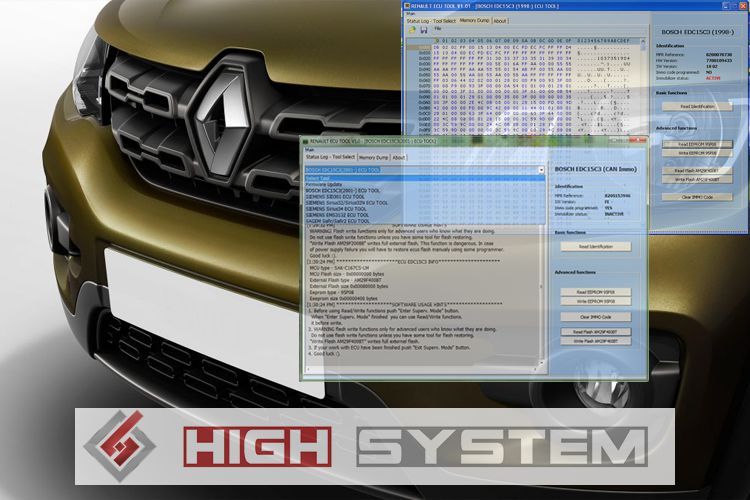This screenshot has height=500, width=750.
Task: Click Clear IMMO Code in the 1998 ECU window
Action: (x=697, y=197)
